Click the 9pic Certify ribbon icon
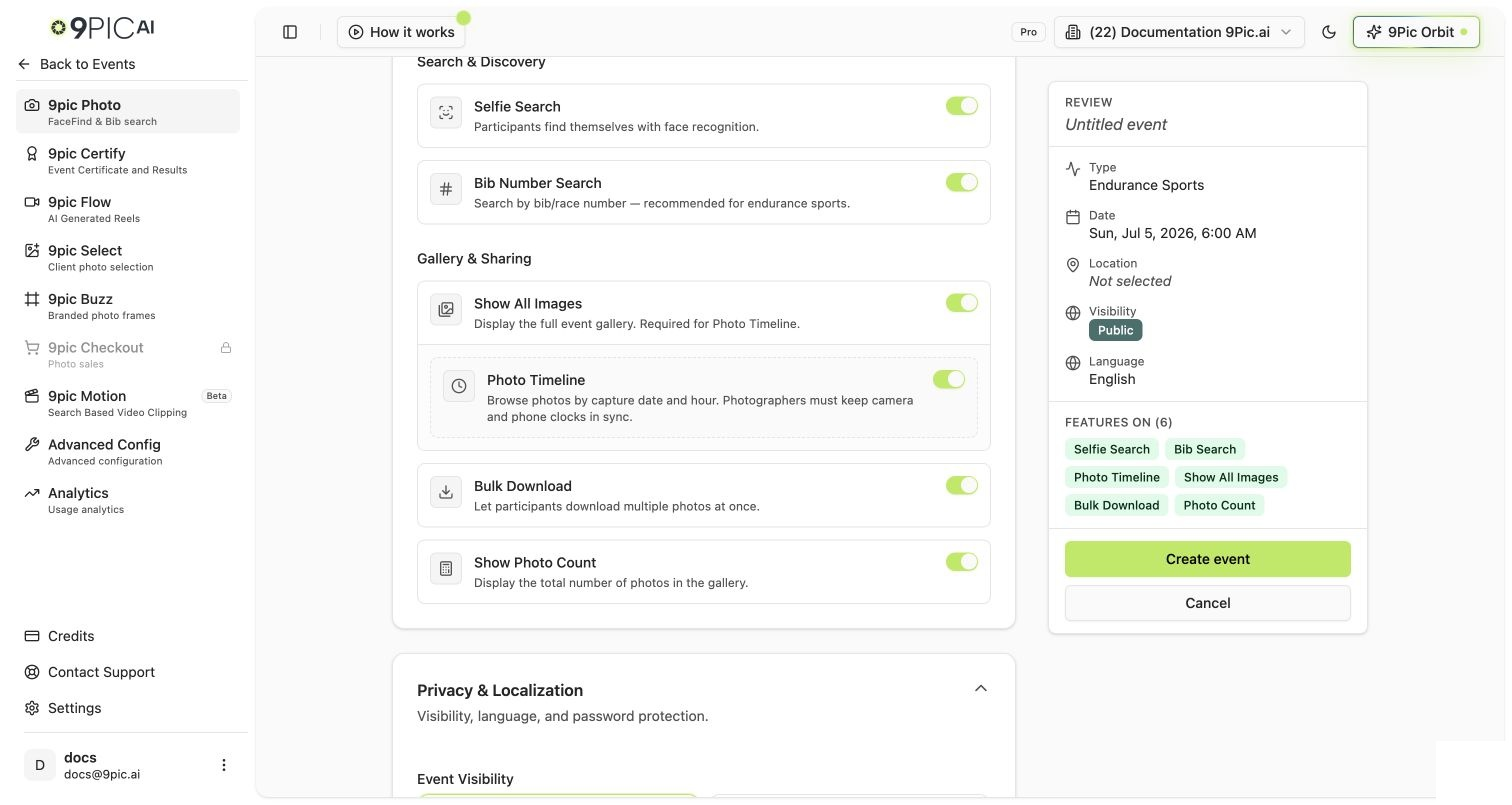Image resolution: width=1512 pixels, height=805 pixels. [32, 154]
